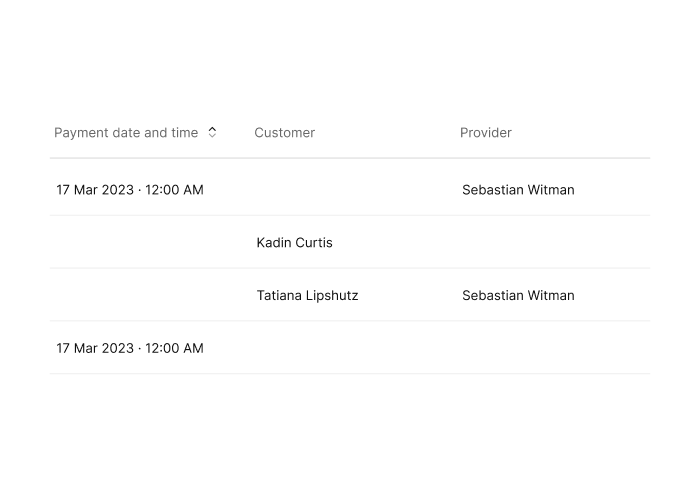Screen dimensions: 700x480
Task: Select Sebastian Witman in the Tatiana Lipshutz row
Action: tap(518, 296)
